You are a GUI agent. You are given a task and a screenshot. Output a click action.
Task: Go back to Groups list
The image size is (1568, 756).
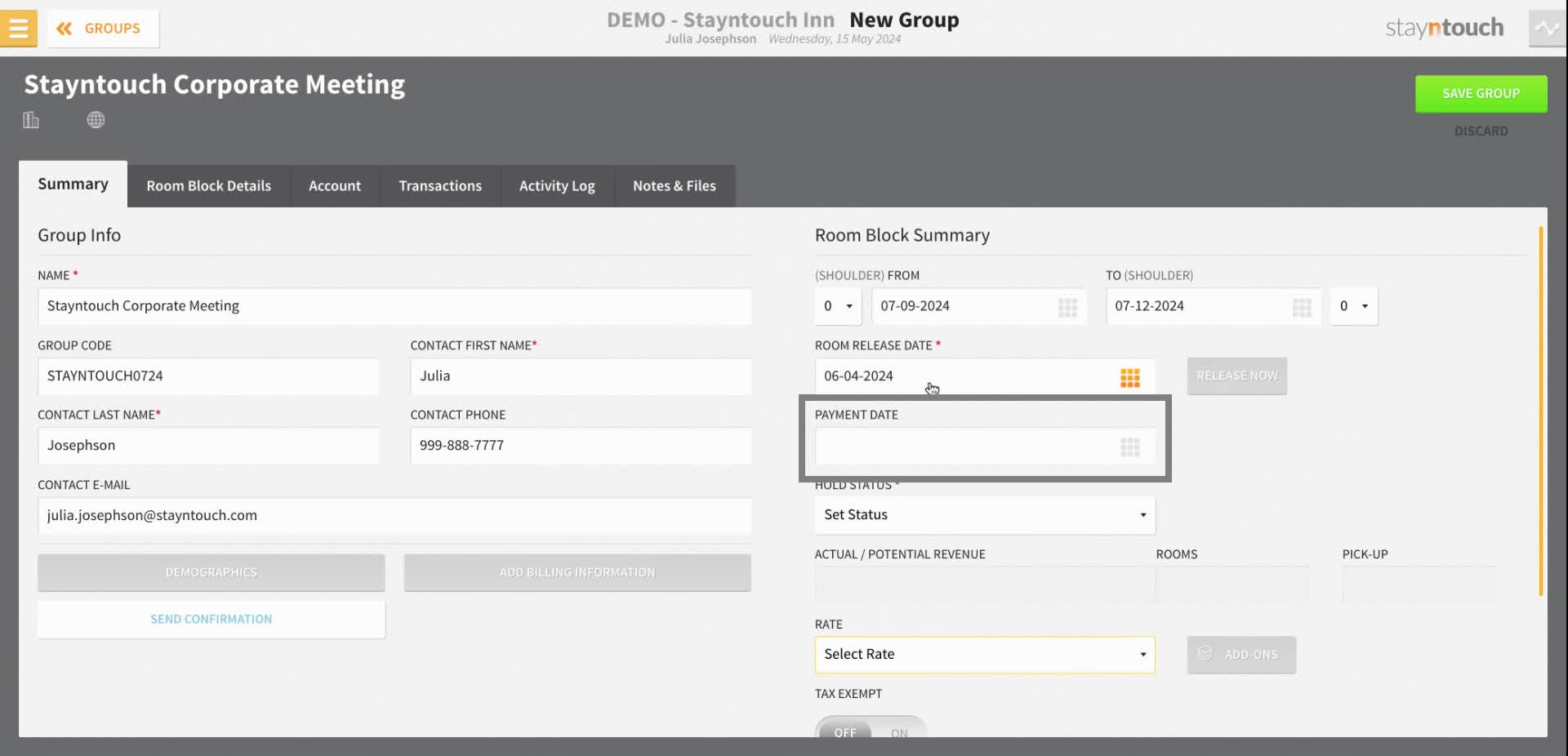click(103, 29)
